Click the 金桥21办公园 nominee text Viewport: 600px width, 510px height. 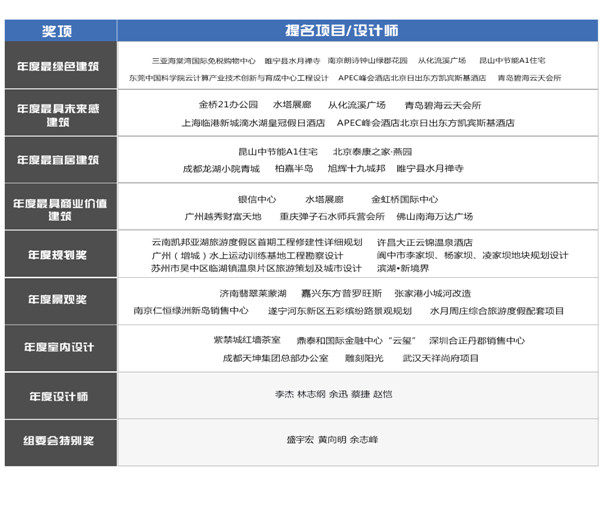228,104
